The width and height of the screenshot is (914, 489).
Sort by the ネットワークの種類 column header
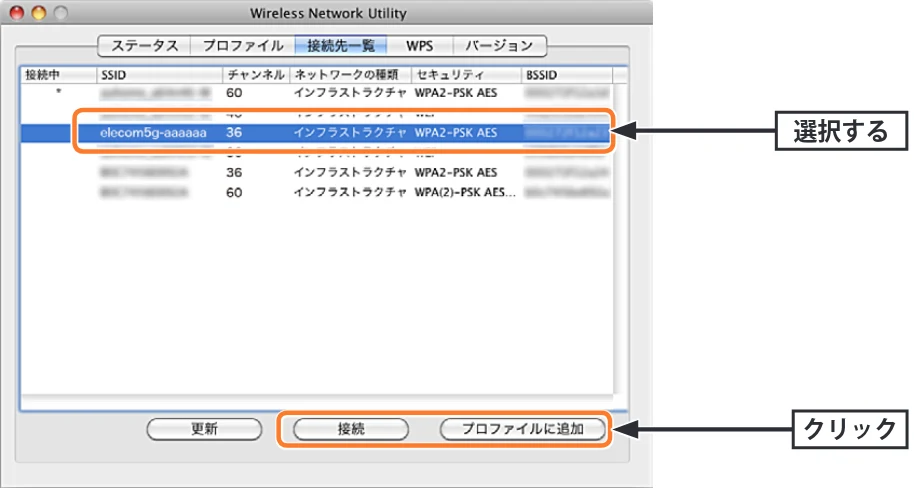pos(350,75)
